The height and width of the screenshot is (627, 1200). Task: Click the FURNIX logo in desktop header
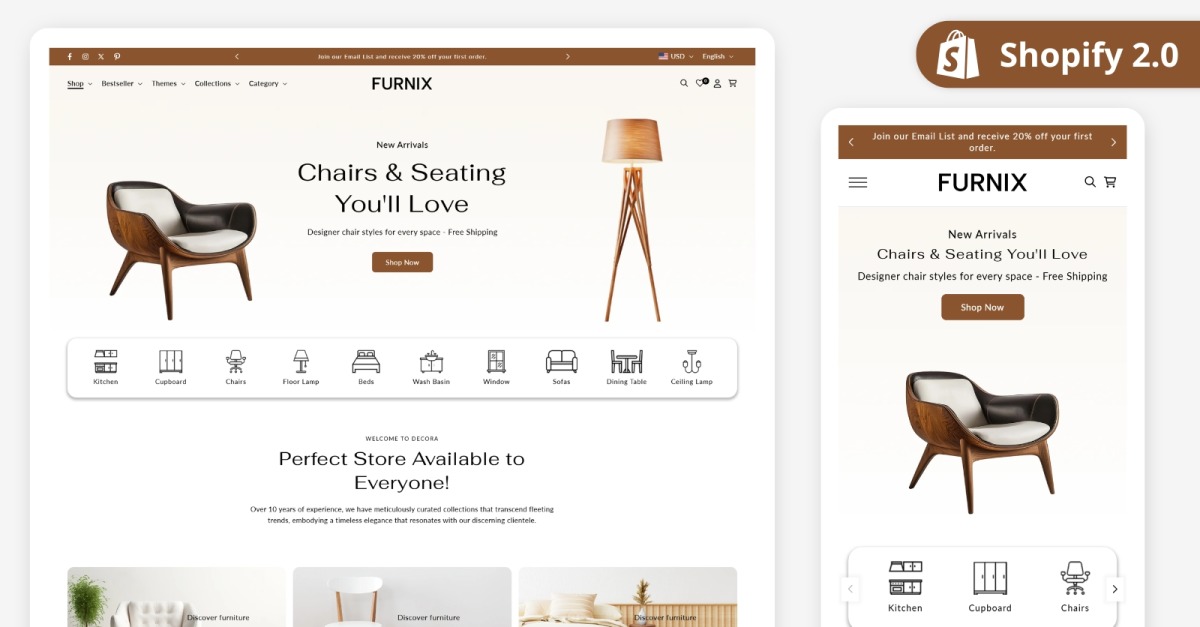(x=402, y=84)
